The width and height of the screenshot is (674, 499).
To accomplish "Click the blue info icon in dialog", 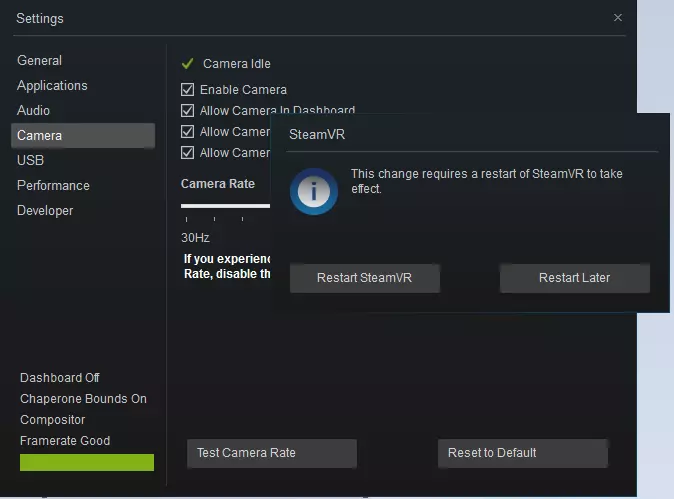I will click(314, 191).
